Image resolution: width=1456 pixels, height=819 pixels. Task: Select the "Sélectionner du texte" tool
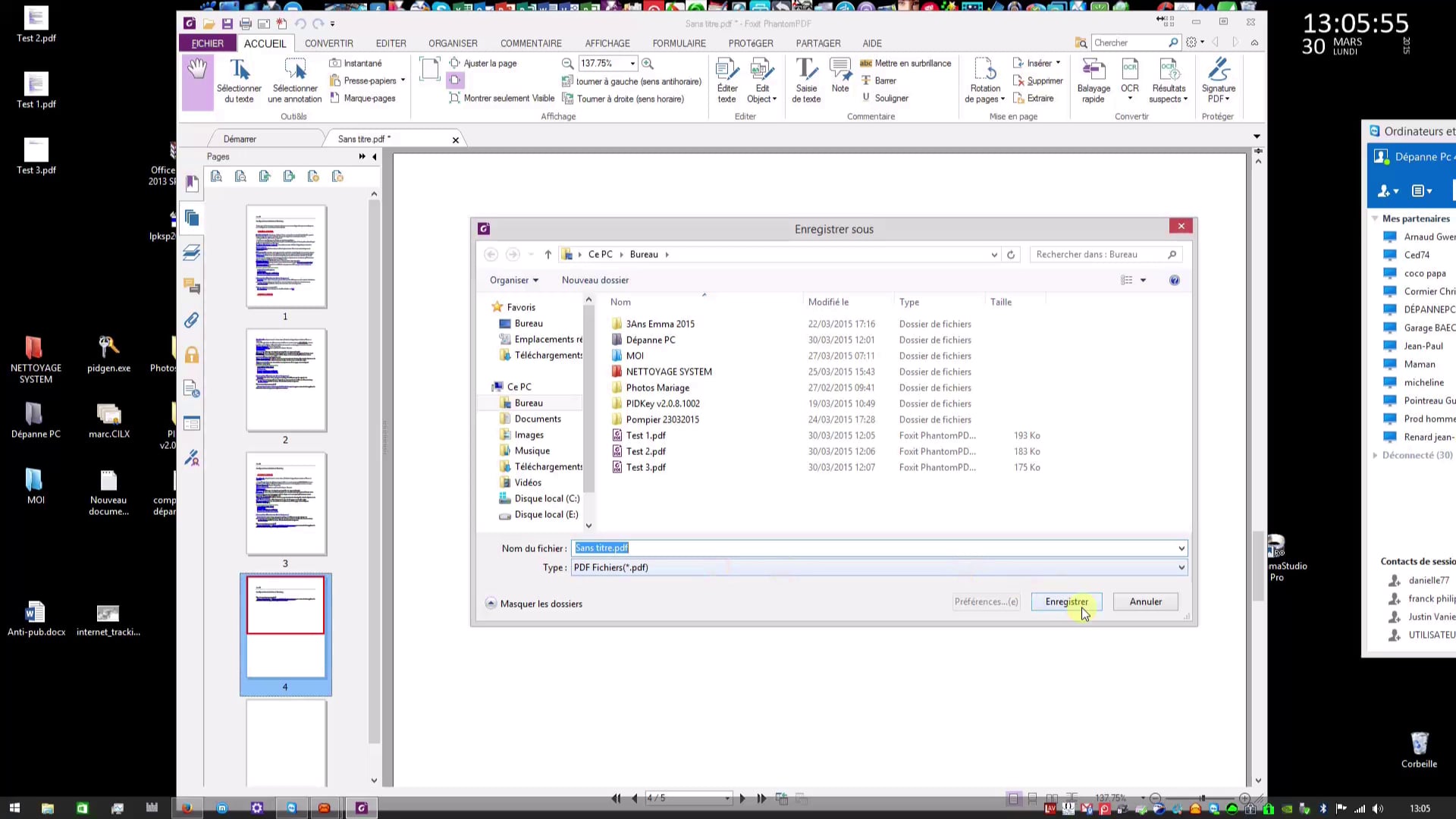[x=239, y=80]
